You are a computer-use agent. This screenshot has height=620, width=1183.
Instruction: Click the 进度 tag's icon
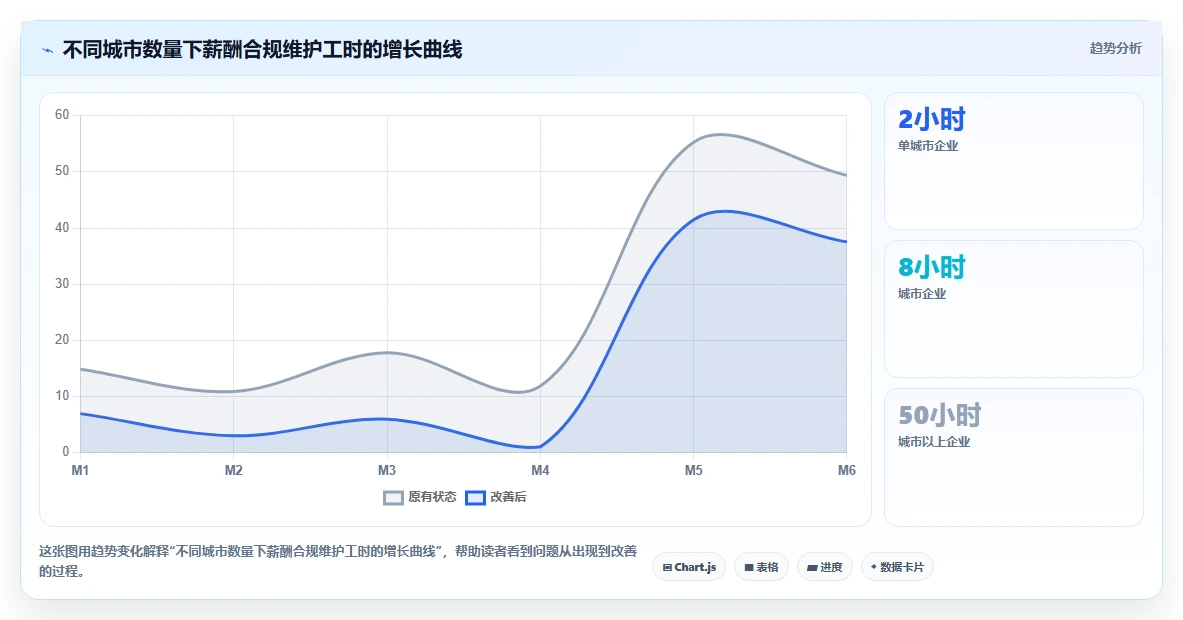pos(812,567)
